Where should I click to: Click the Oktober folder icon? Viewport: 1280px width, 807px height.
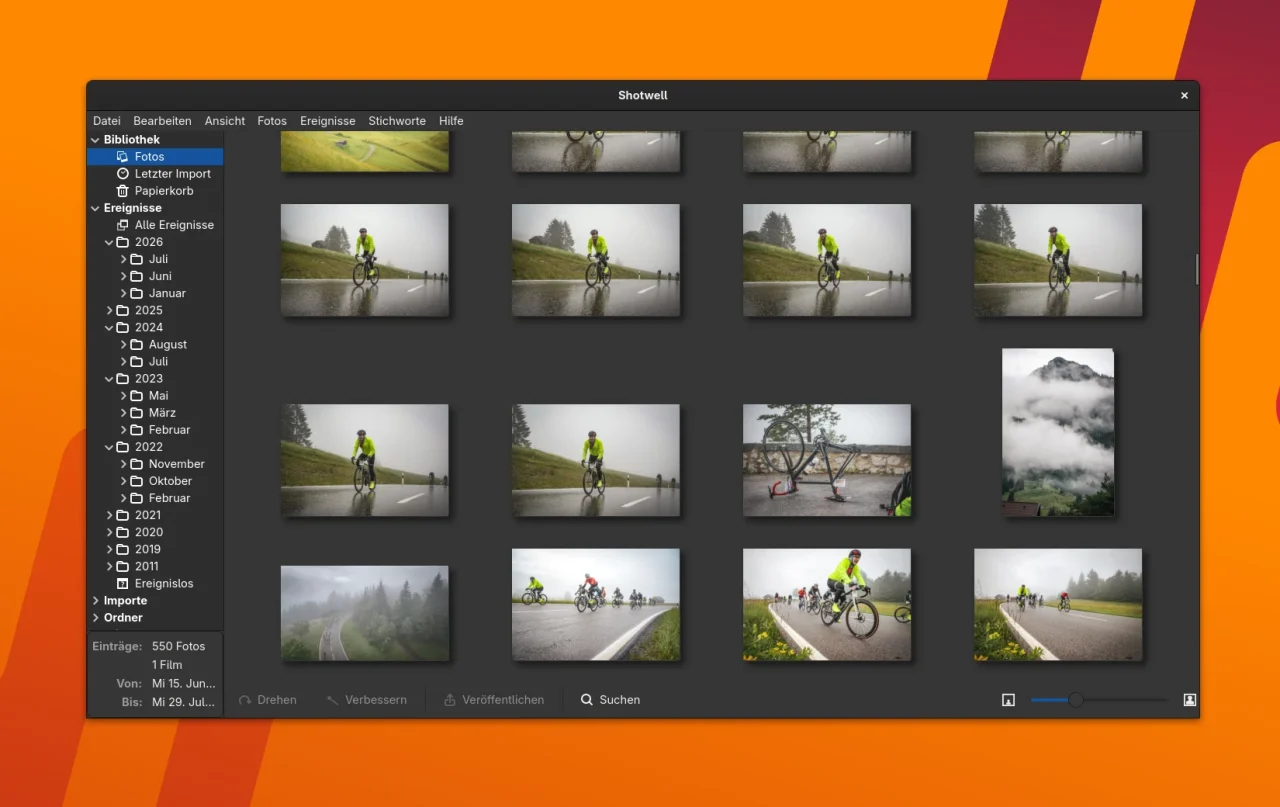(136, 481)
